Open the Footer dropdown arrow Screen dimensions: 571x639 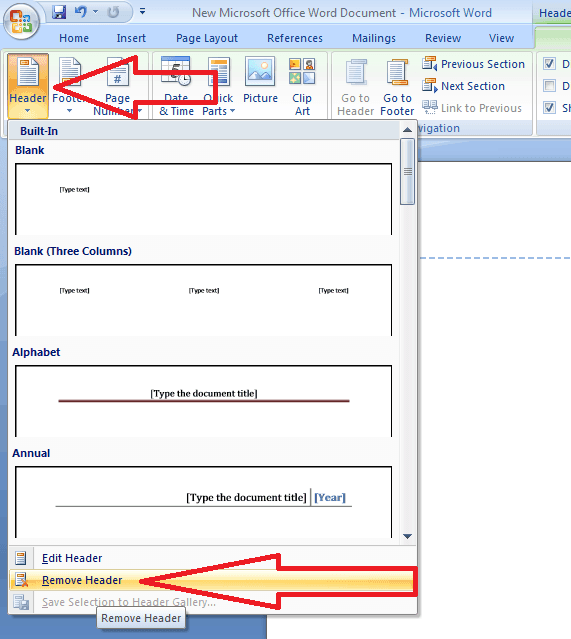click(69, 111)
